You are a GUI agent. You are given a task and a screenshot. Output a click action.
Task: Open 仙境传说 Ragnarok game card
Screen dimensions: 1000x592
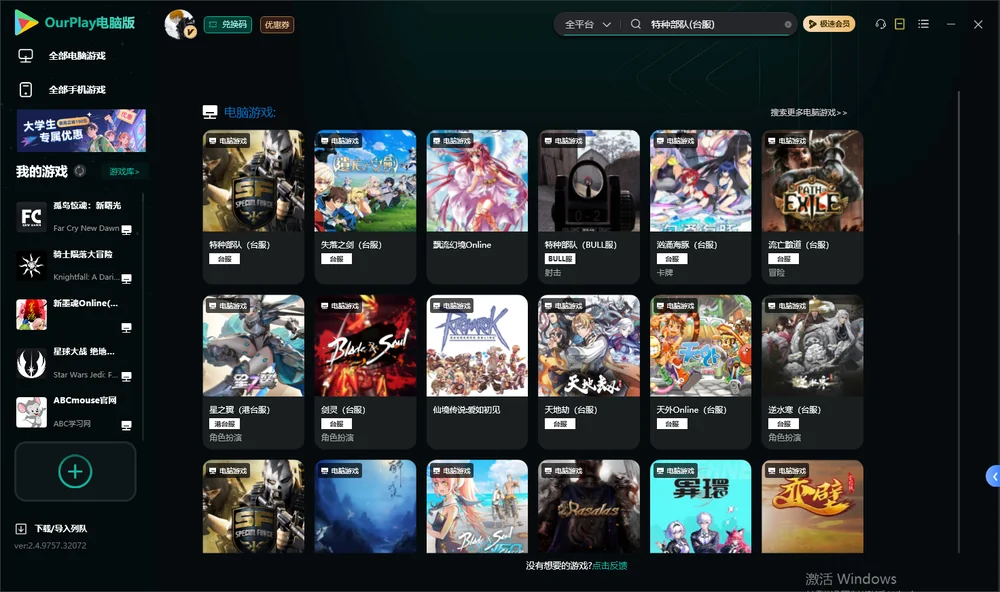point(477,372)
